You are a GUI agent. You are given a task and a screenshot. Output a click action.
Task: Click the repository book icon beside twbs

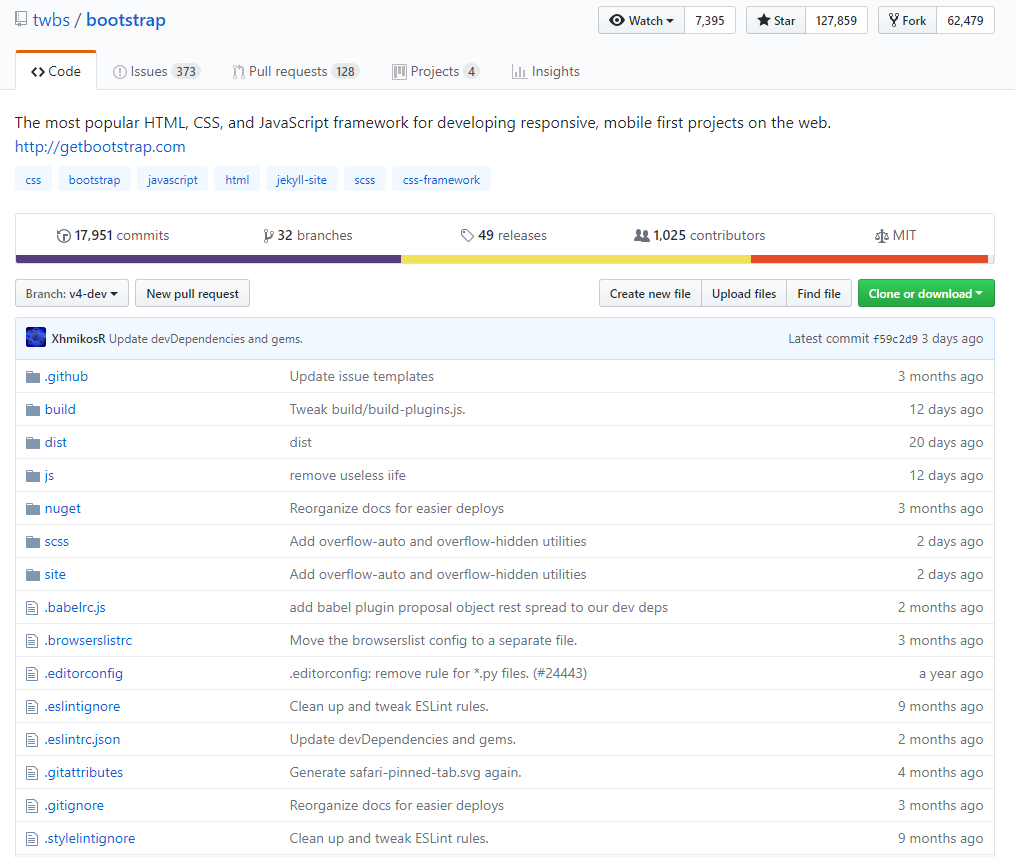pyautogui.click(x=21, y=19)
